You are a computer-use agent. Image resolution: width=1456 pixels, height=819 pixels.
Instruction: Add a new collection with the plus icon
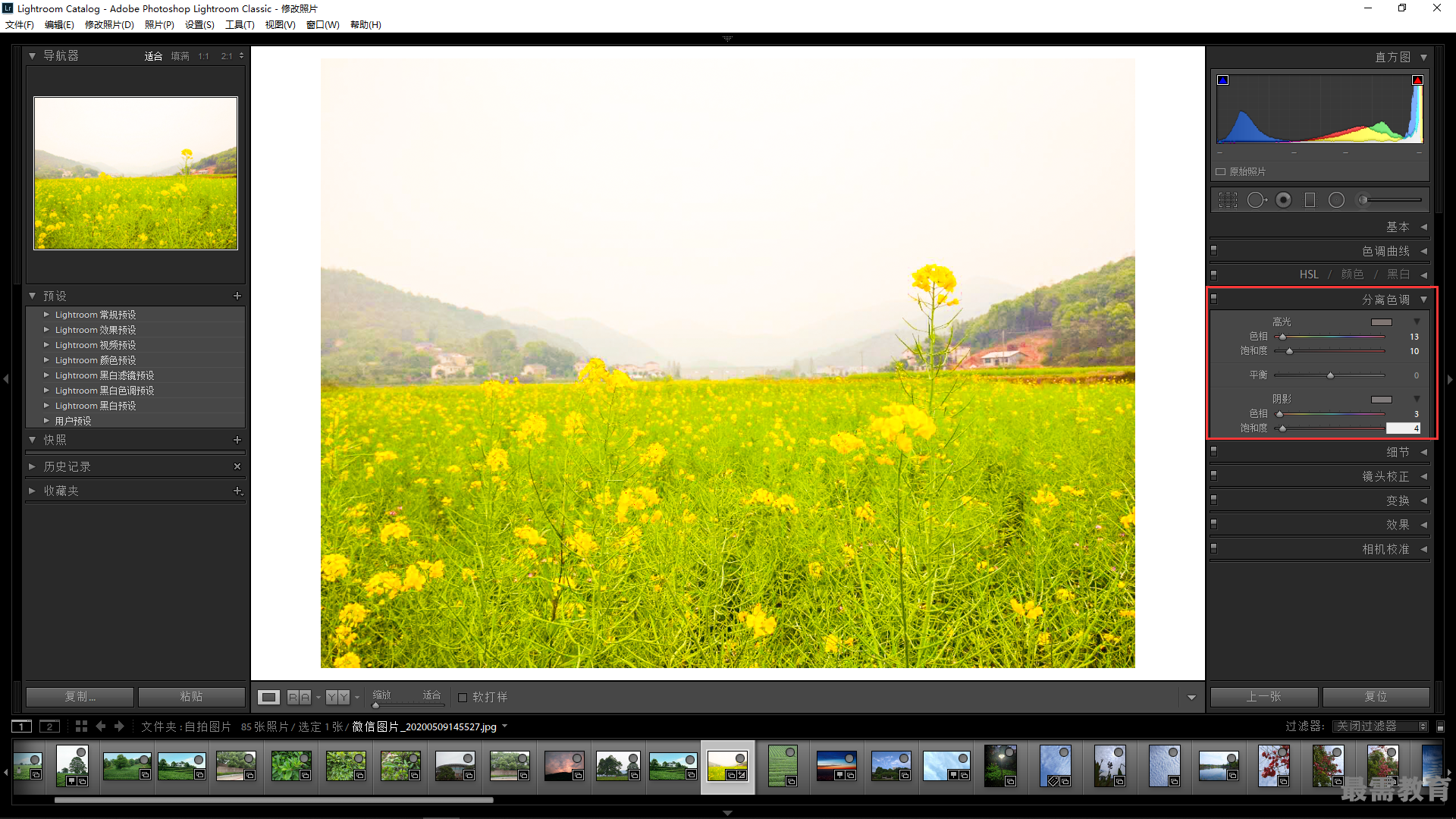tap(237, 491)
